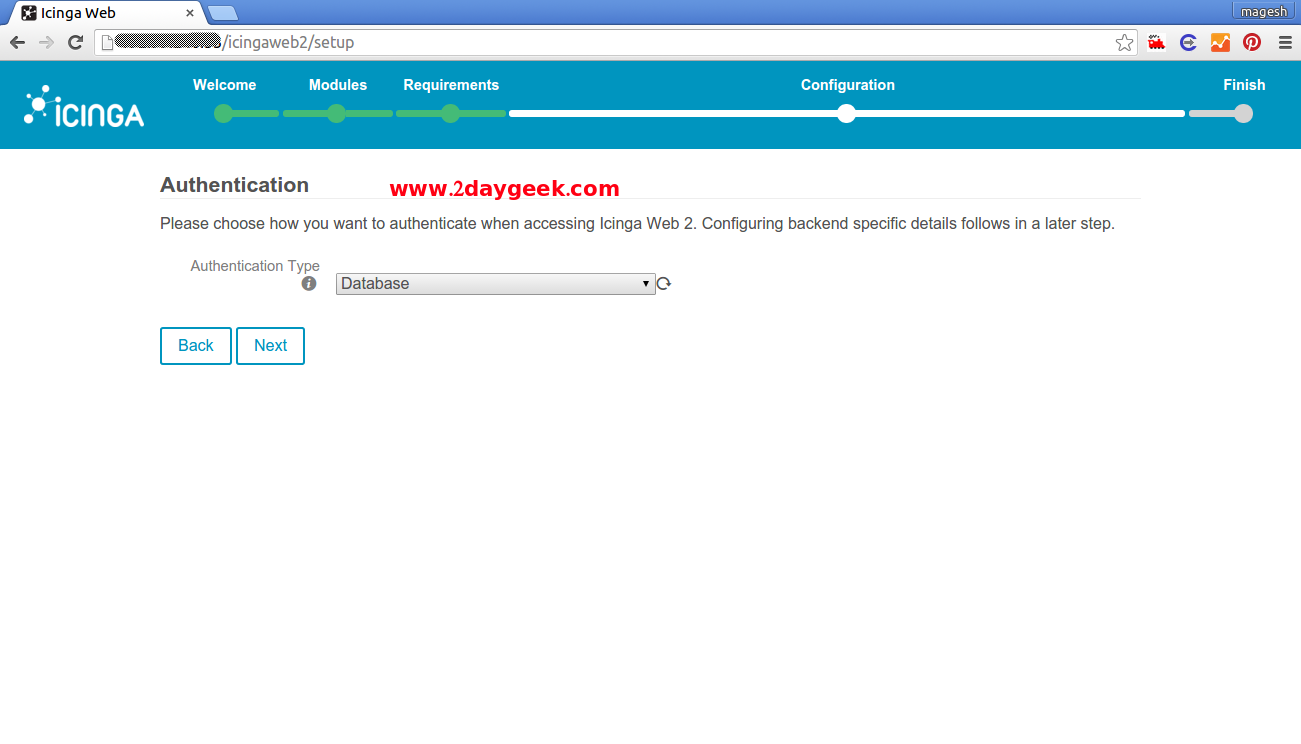The image size is (1301, 744).
Task: Click the browser back arrow
Action: point(17,42)
